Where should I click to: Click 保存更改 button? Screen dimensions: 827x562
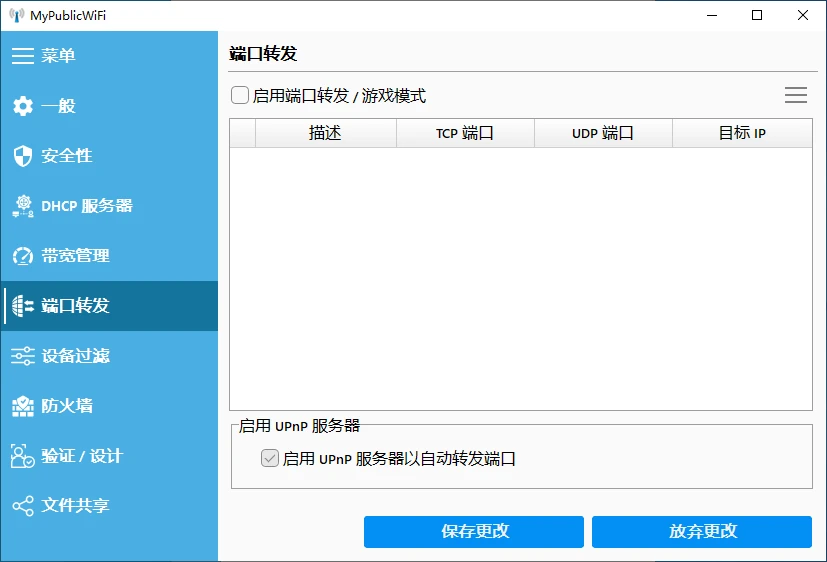tap(473, 532)
